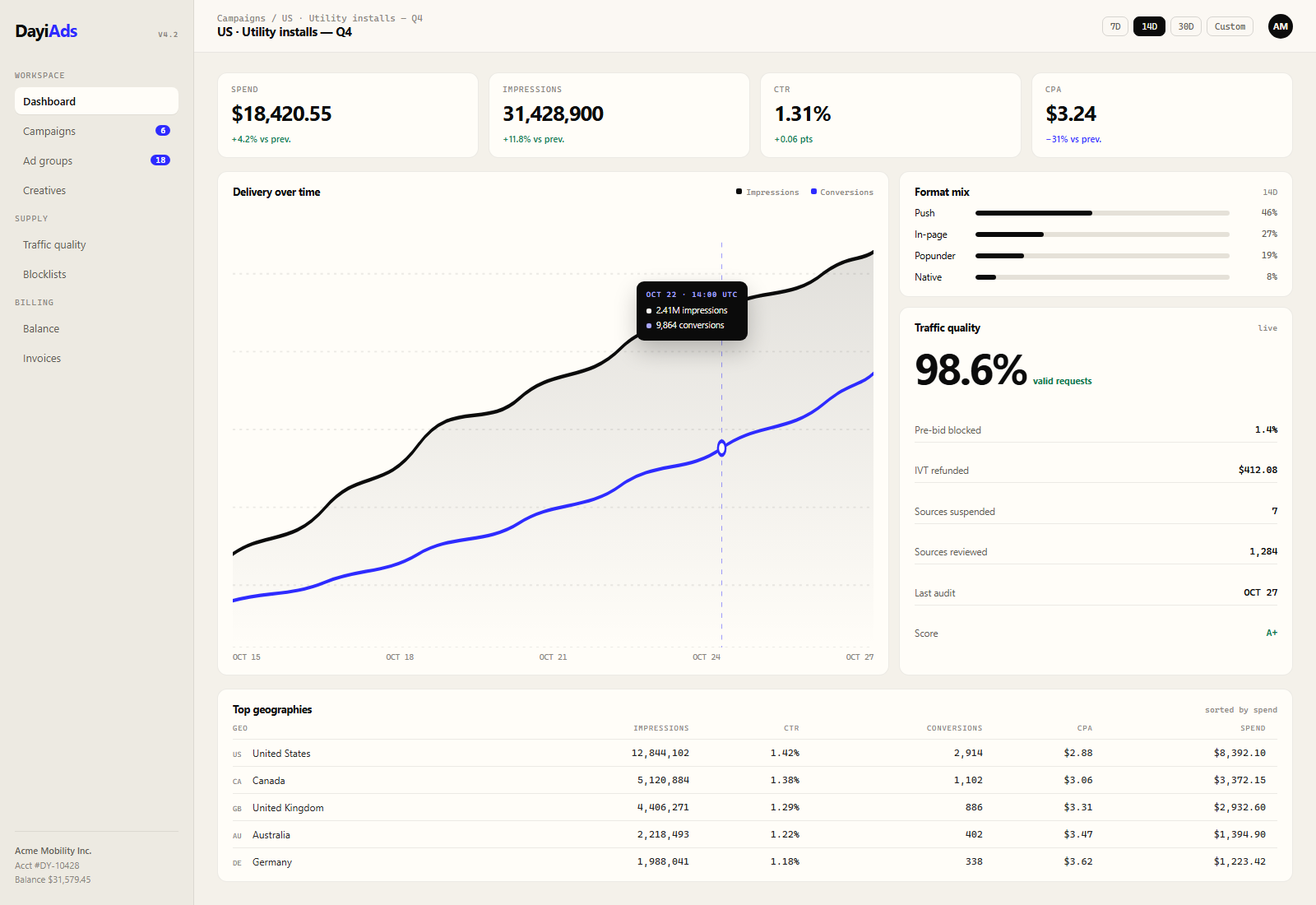Click the Sources suspended row
The height and width of the screenshot is (905, 1316).
pos(1096,511)
